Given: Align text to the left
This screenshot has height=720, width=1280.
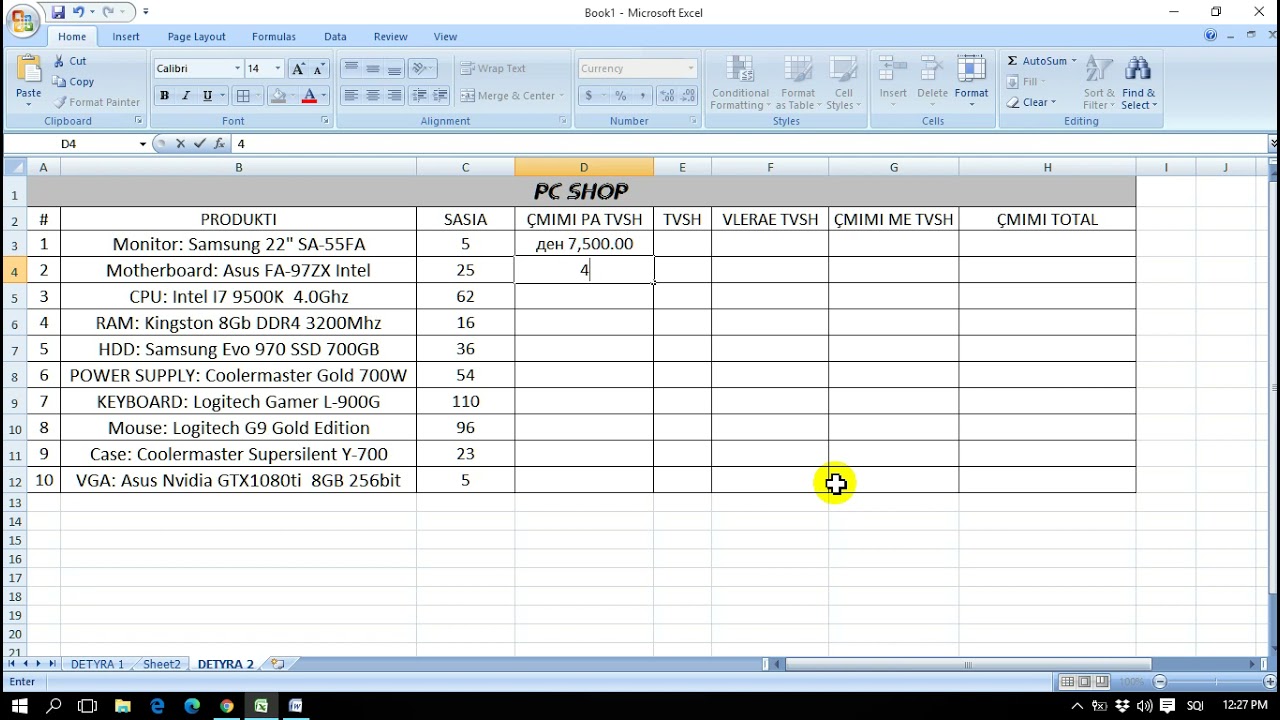Looking at the screenshot, I should point(351,96).
